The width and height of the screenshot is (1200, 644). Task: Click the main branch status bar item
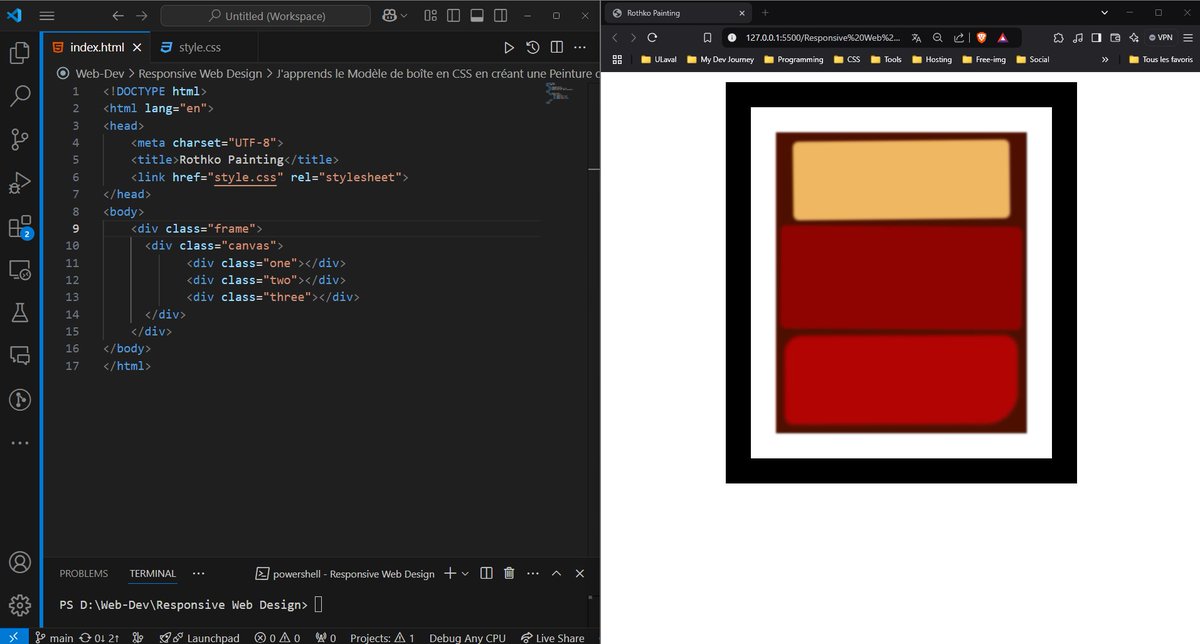54,637
